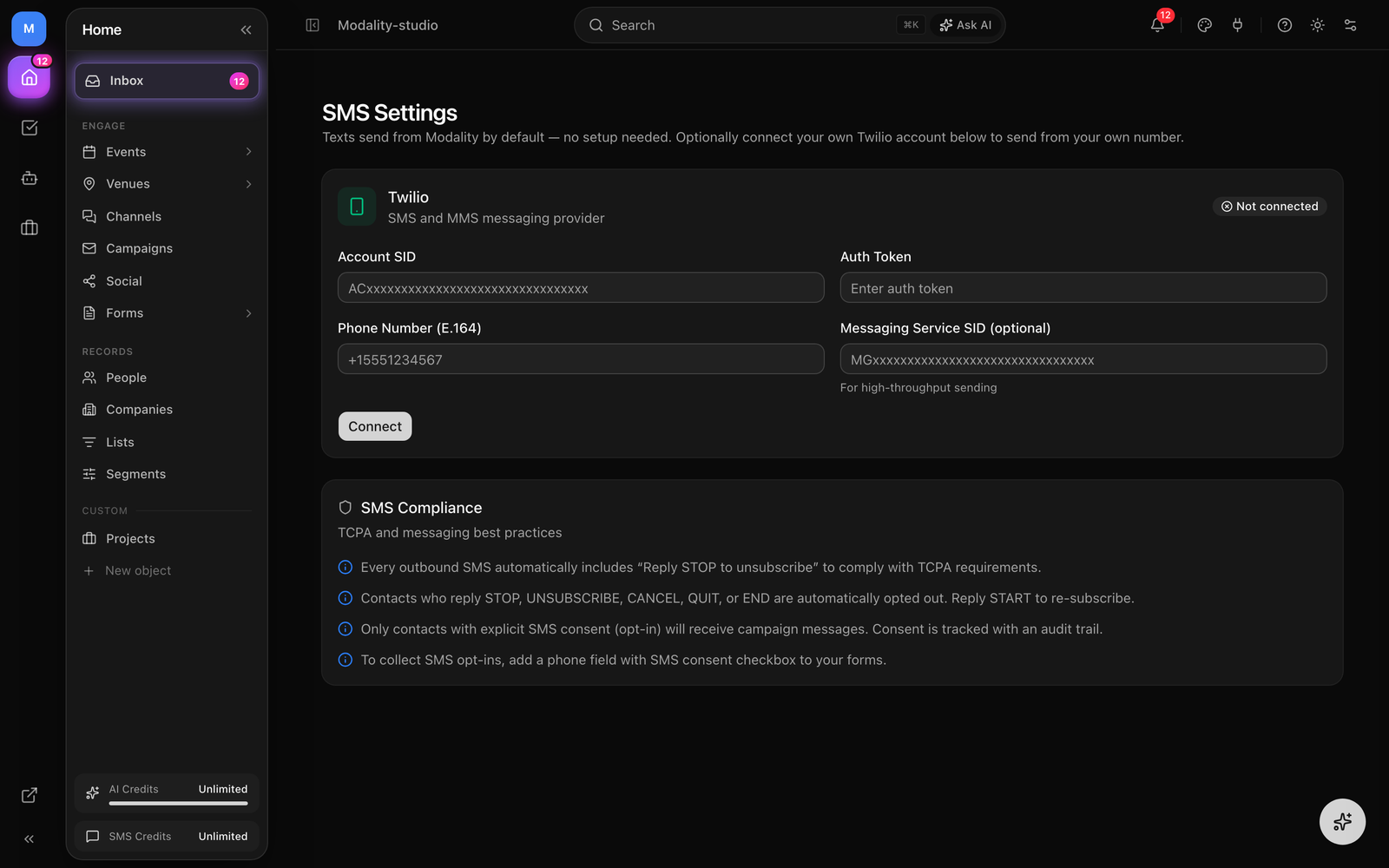Image resolution: width=1389 pixels, height=868 pixels.
Task: Open the bot agents rail icon
Action: (29, 178)
